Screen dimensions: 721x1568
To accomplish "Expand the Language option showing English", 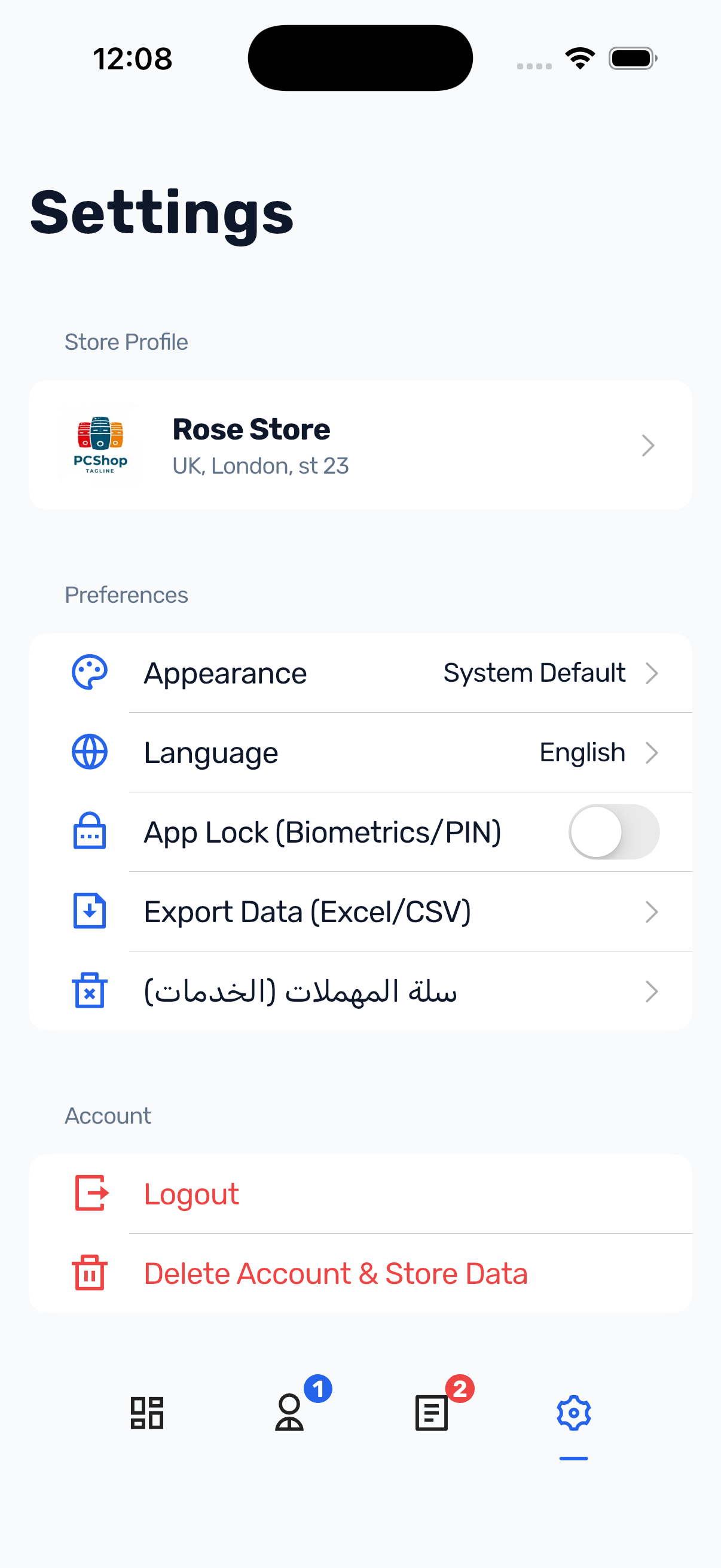I will (652, 753).
